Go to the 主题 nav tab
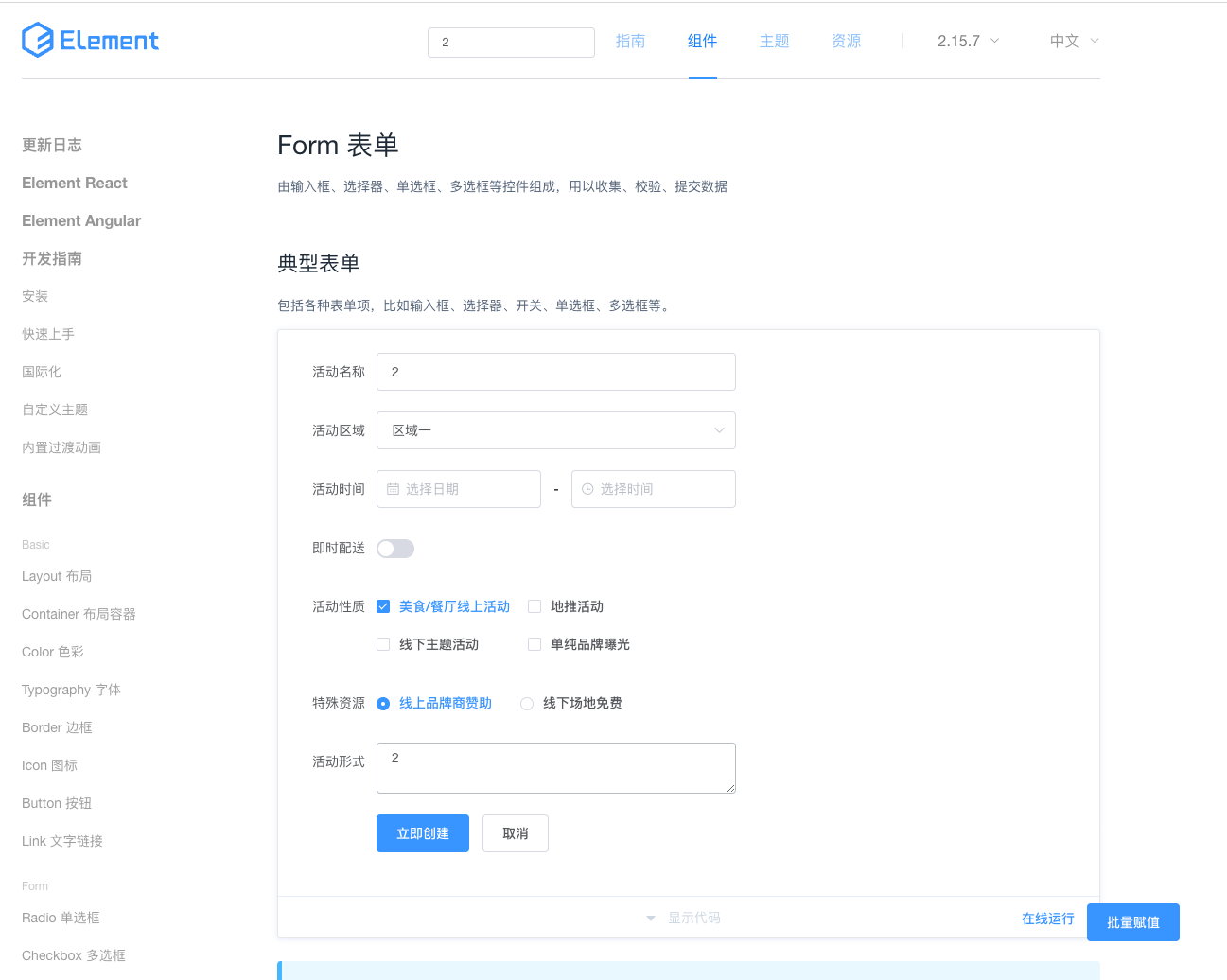Screen dimensions: 1227x980 click(775, 41)
